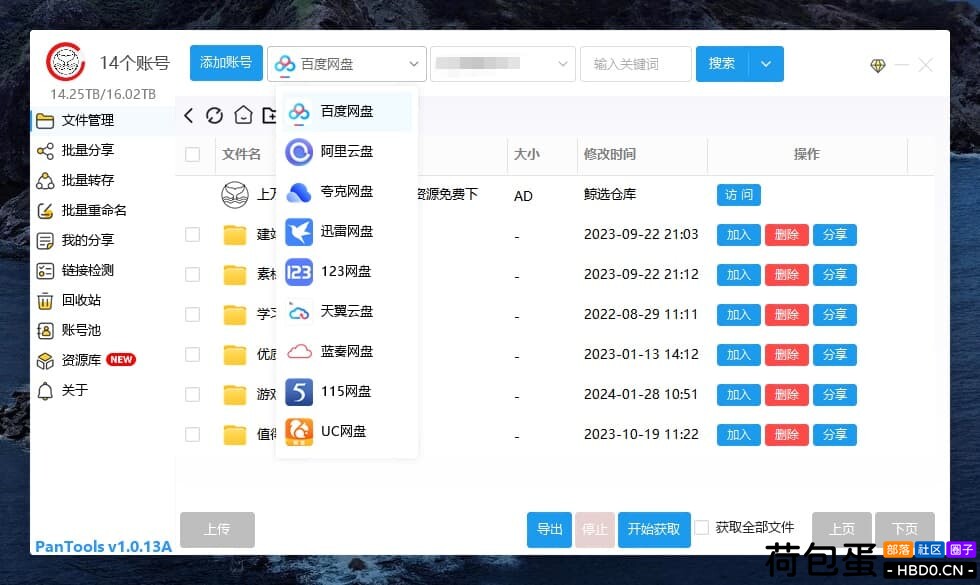This screenshot has height=585, width=980.
Task: Open the 链接检测 sidebar section
Action: pyautogui.click(x=102, y=270)
